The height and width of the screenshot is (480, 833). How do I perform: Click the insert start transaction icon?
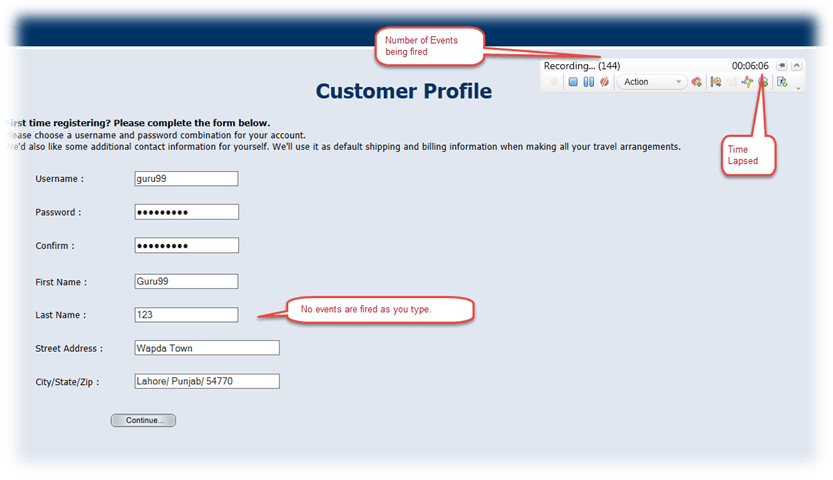click(x=716, y=82)
